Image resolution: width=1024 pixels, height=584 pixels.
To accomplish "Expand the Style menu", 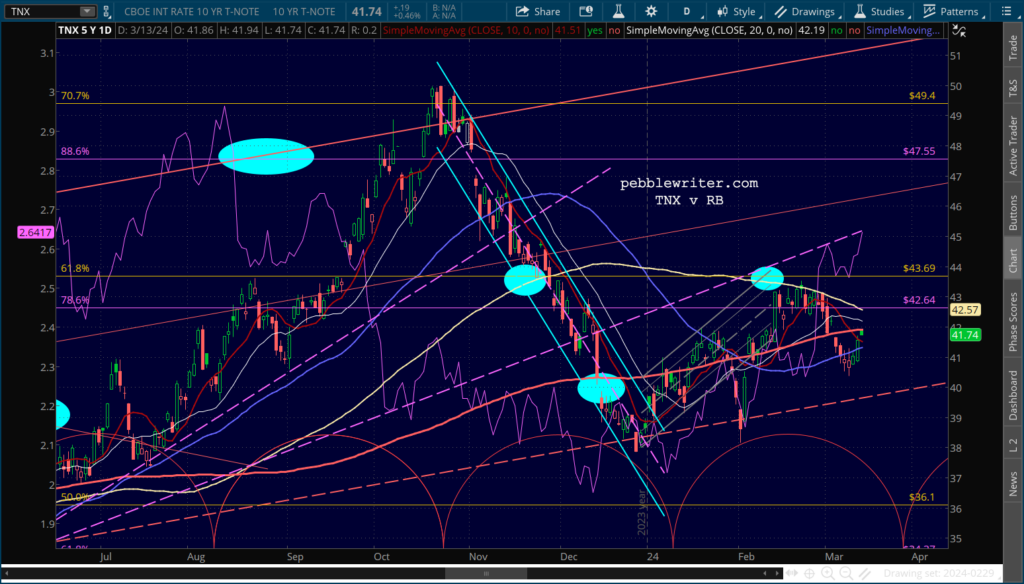I will [737, 11].
